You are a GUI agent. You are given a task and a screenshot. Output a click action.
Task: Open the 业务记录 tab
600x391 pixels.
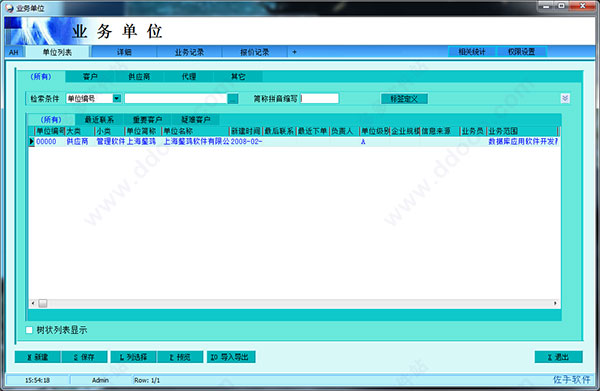pos(189,52)
